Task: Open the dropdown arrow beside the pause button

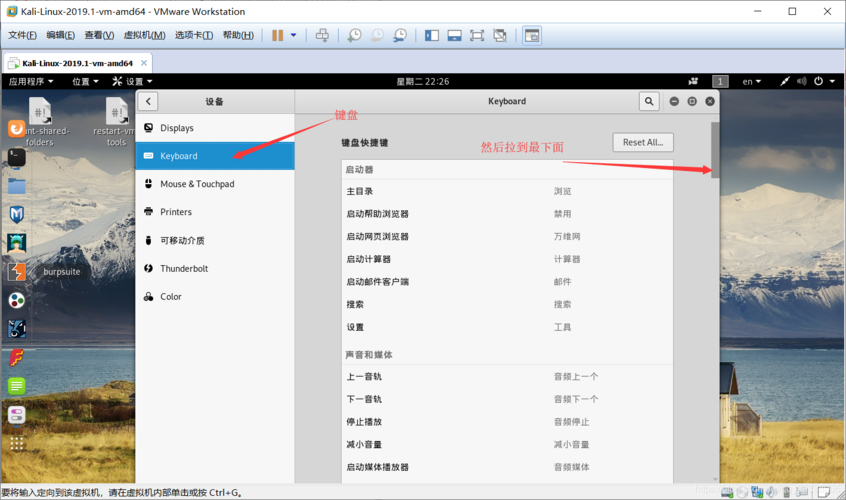Action: pos(294,36)
